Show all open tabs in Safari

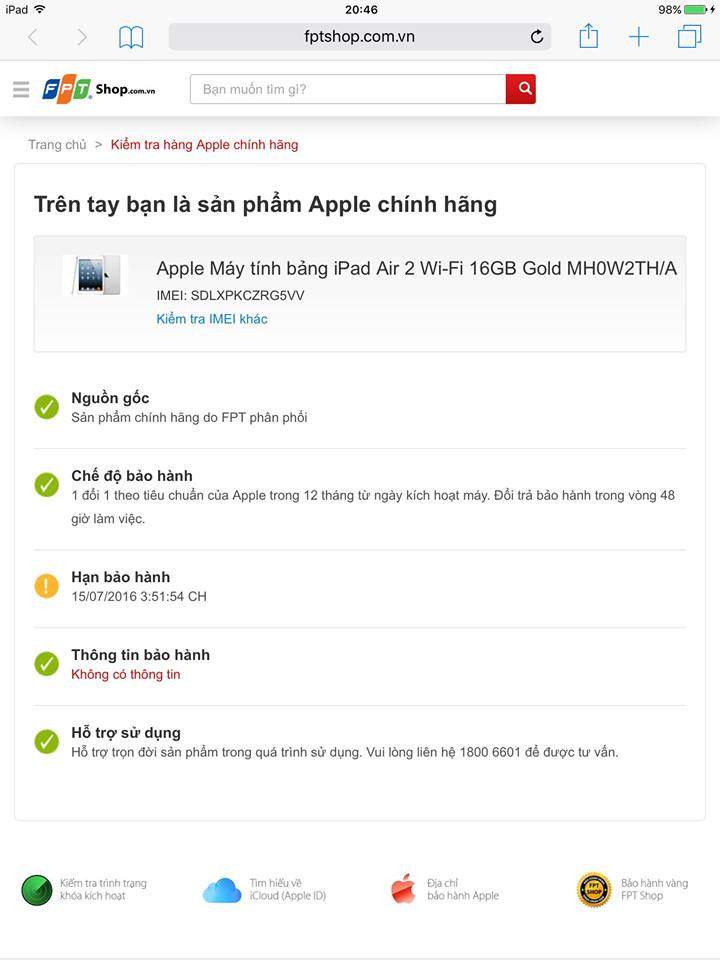point(689,36)
